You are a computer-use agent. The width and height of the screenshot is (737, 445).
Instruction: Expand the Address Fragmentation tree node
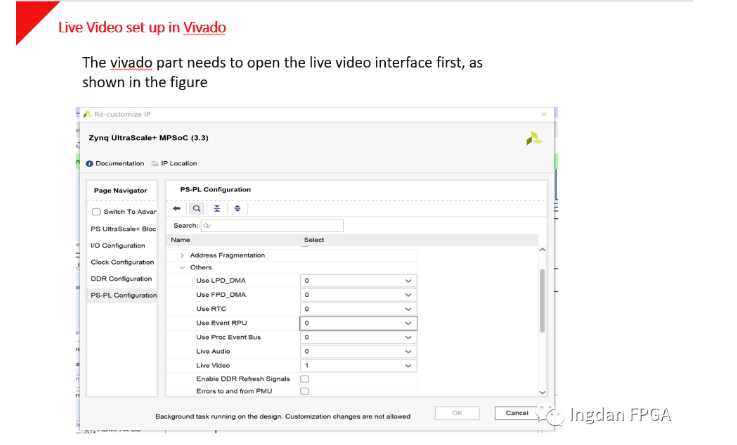pos(182,256)
